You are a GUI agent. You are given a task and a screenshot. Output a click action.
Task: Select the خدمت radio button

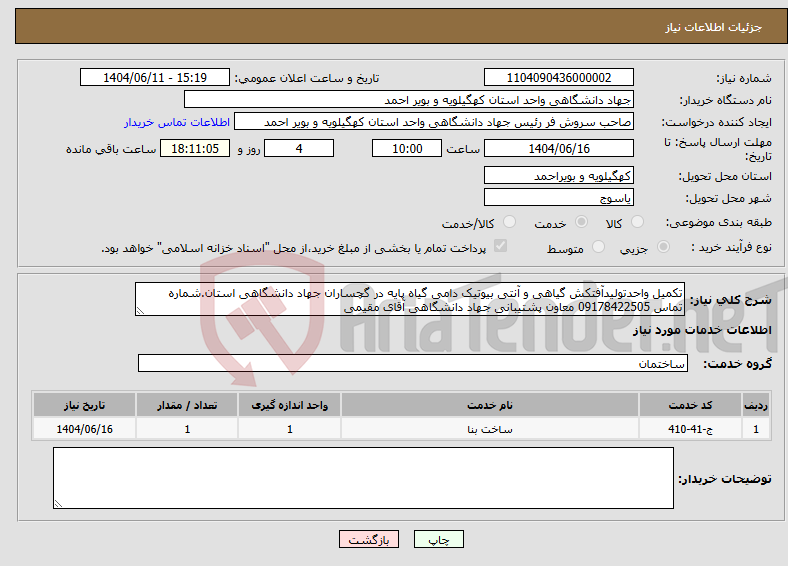tap(581, 222)
